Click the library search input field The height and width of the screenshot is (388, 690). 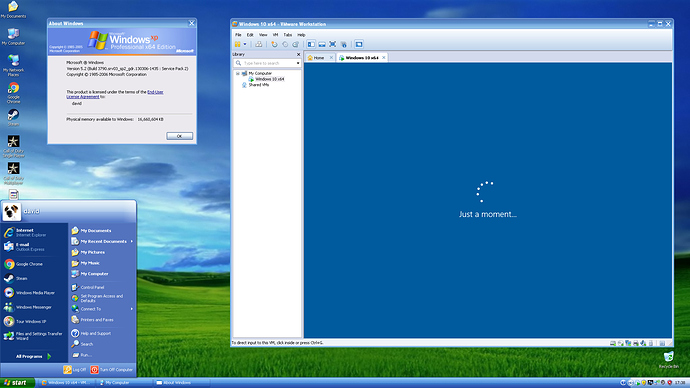point(267,63)
